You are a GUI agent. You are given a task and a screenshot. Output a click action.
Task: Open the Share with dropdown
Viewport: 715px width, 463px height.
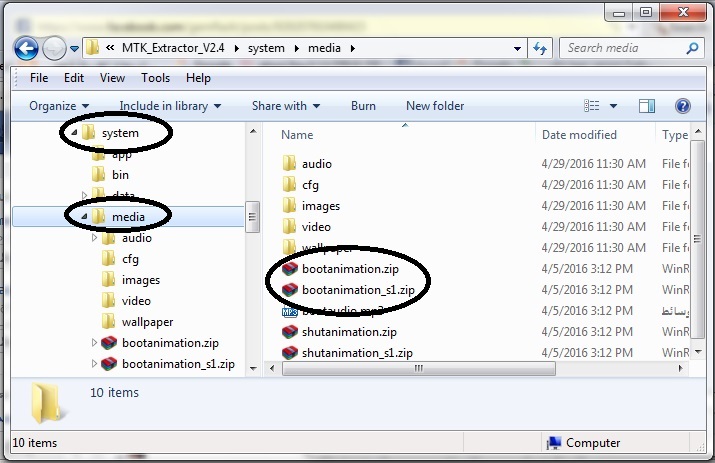point(286,106)
